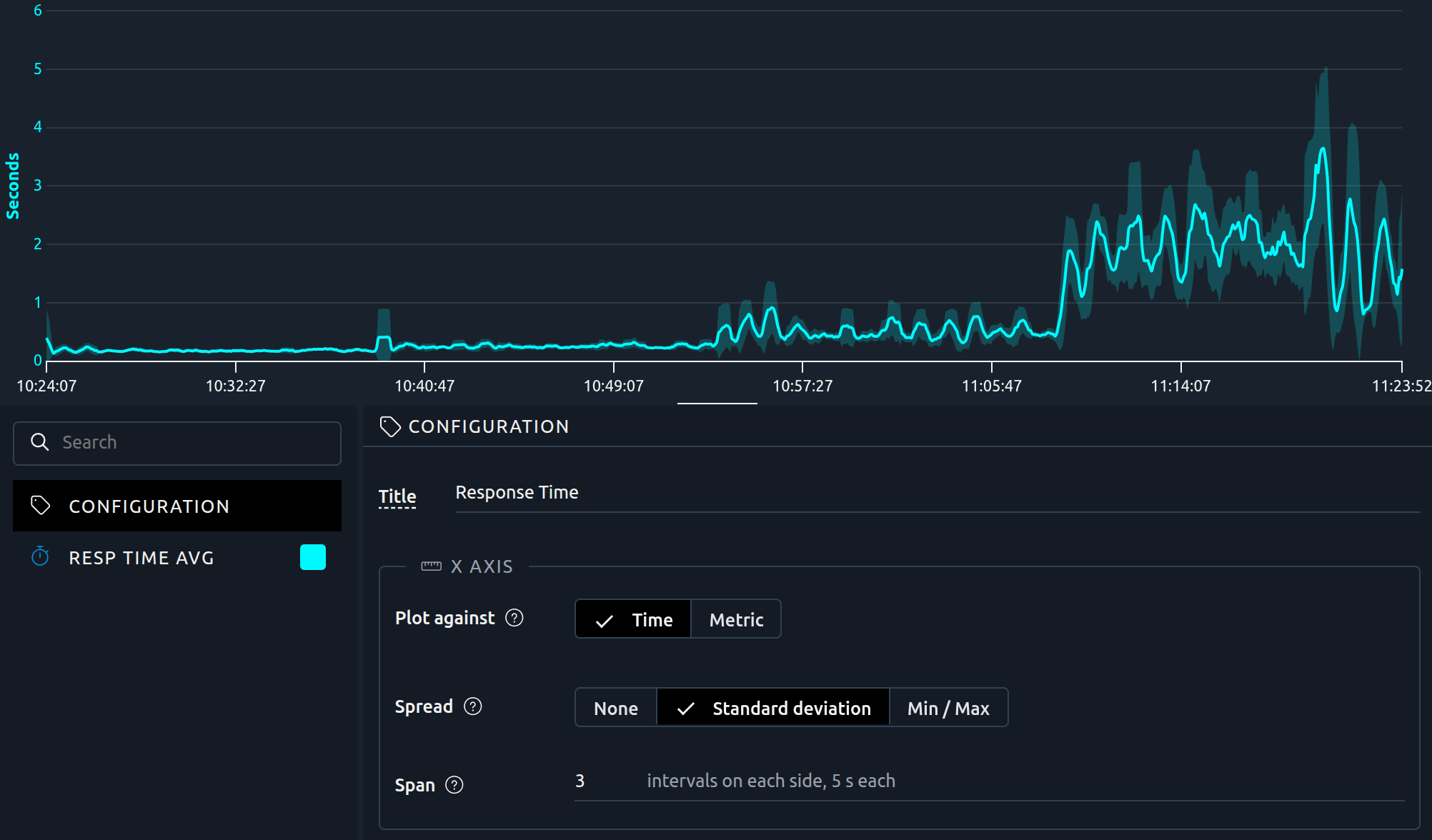This screenshot has width=1432, height=840.
Task: Click the Seconds y-axis label
Action: (x=13, y=186)
